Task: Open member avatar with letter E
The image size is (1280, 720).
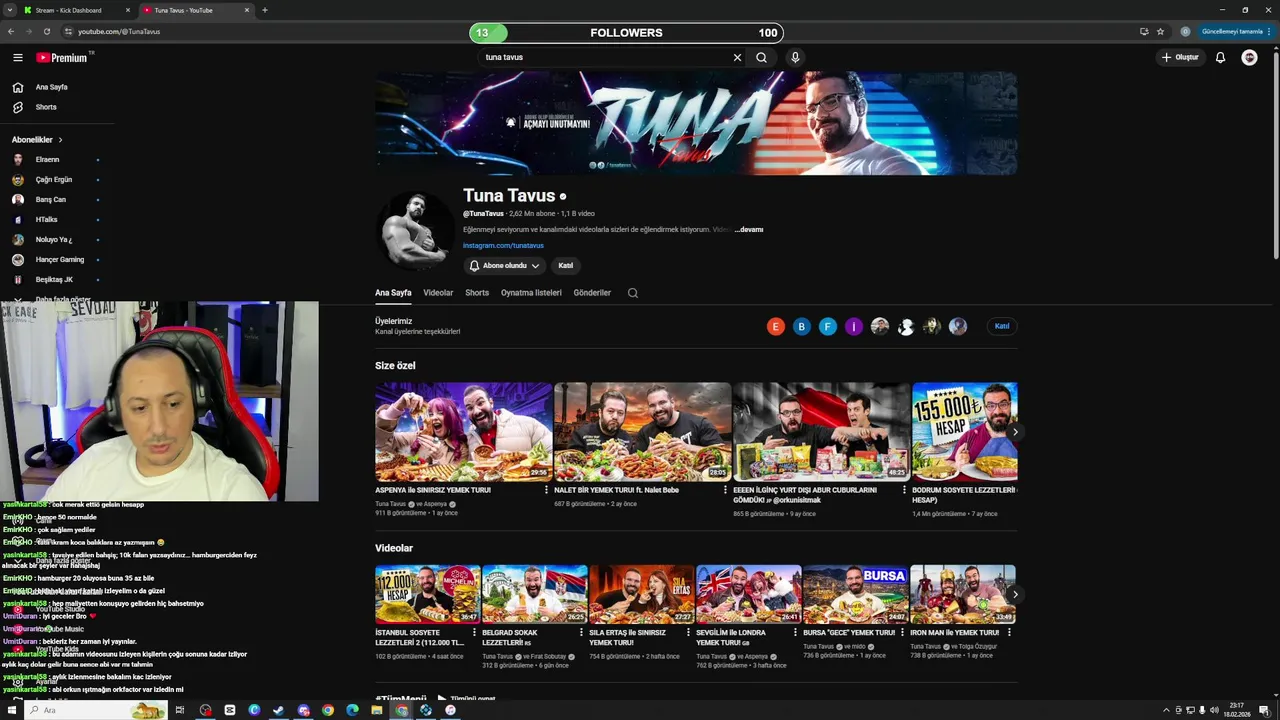Action: pyautogui.click(x=775, y=326)
